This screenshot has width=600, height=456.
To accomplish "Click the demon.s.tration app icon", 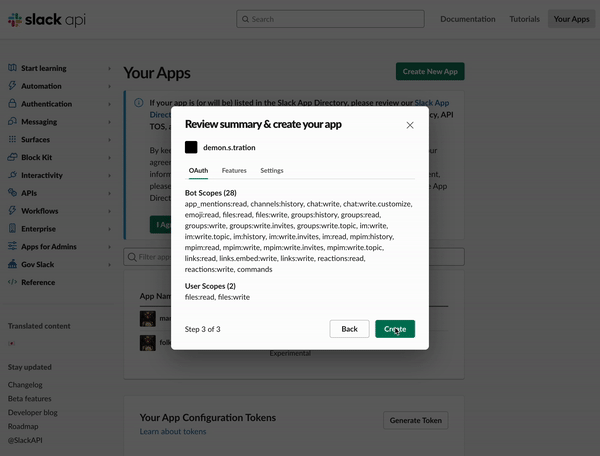I will (x=191, y=147).
